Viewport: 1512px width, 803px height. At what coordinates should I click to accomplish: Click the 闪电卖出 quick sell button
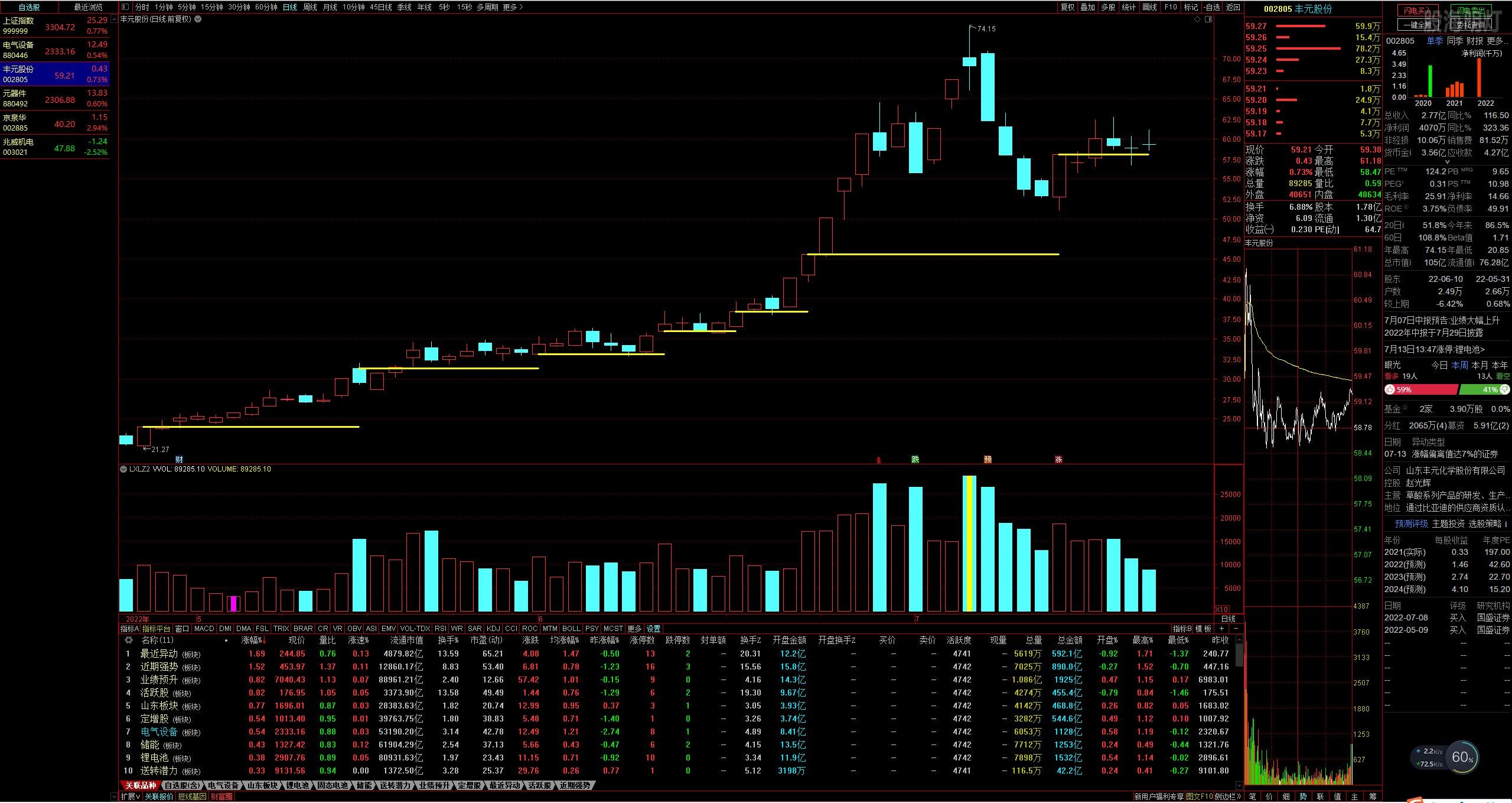pos(1469,11)
